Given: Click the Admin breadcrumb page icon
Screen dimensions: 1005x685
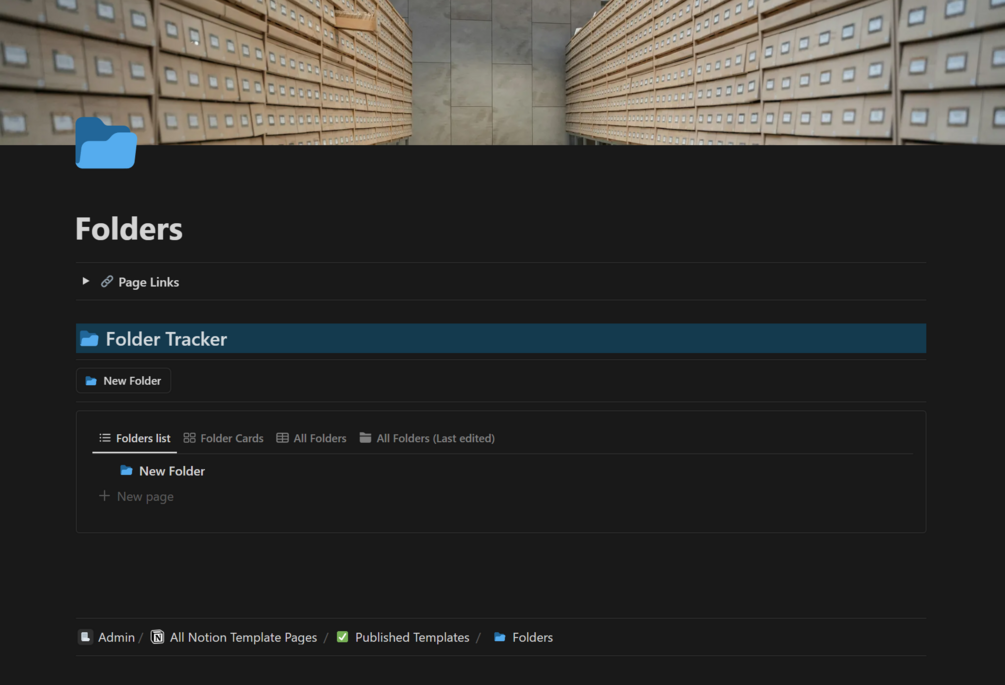Looking at the screenshot, I should pyautogui.click(x=85, y=637).
